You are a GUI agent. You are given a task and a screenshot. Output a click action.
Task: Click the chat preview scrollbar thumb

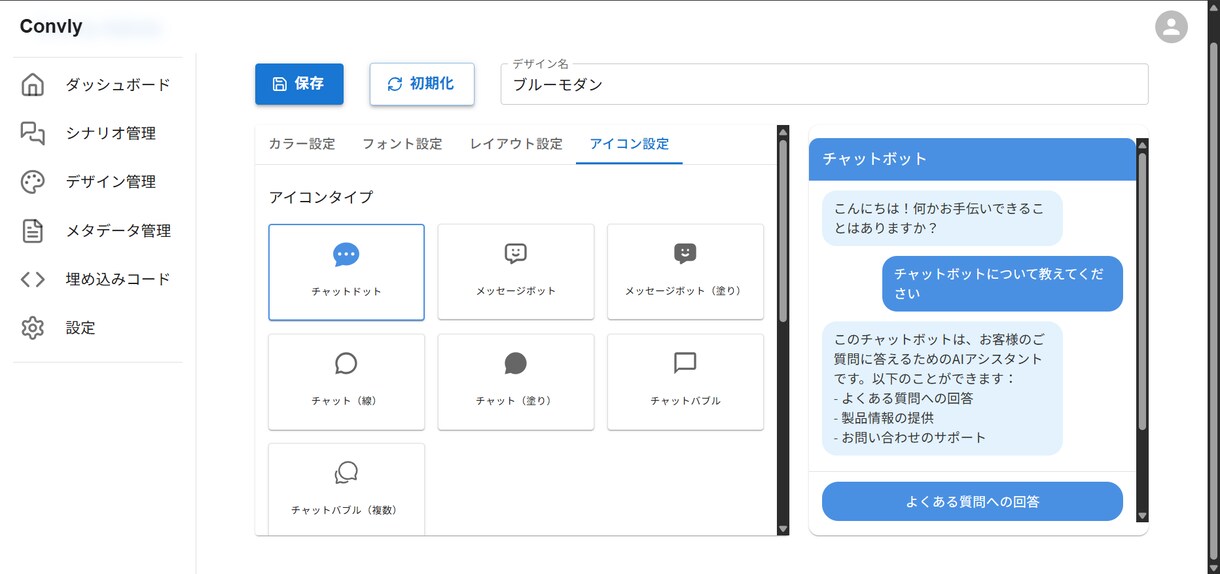(x=1142, y=292)
